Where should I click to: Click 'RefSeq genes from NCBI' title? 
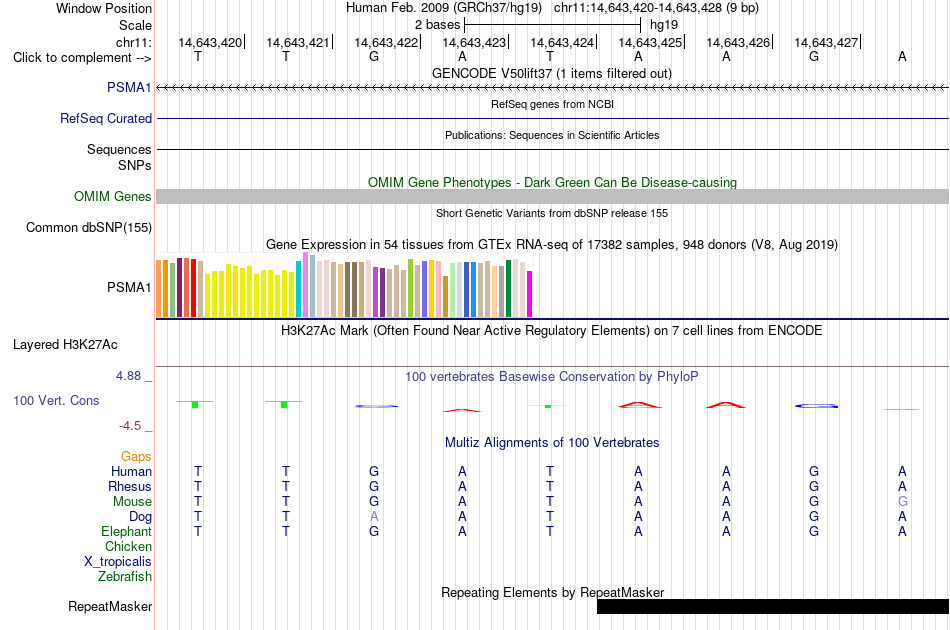click(x=552, y=104)
